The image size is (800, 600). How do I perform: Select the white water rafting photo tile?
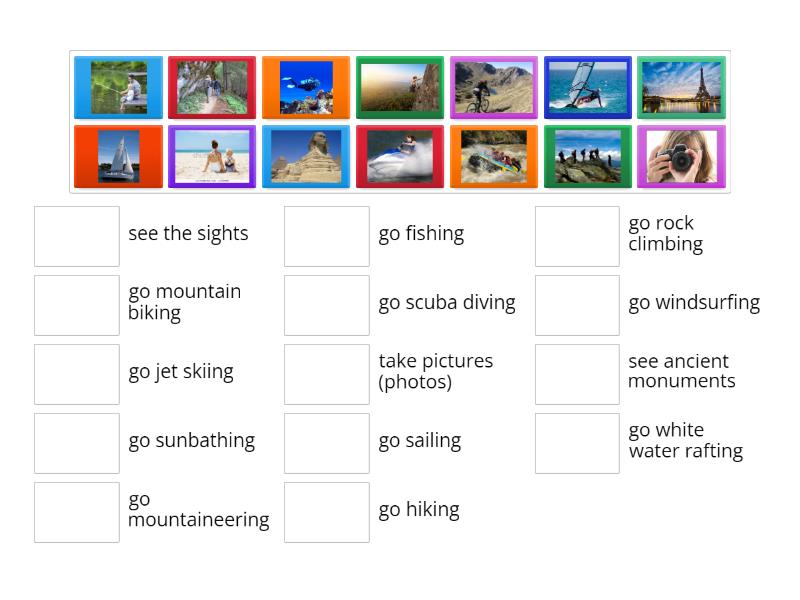[x=493, y=157]
